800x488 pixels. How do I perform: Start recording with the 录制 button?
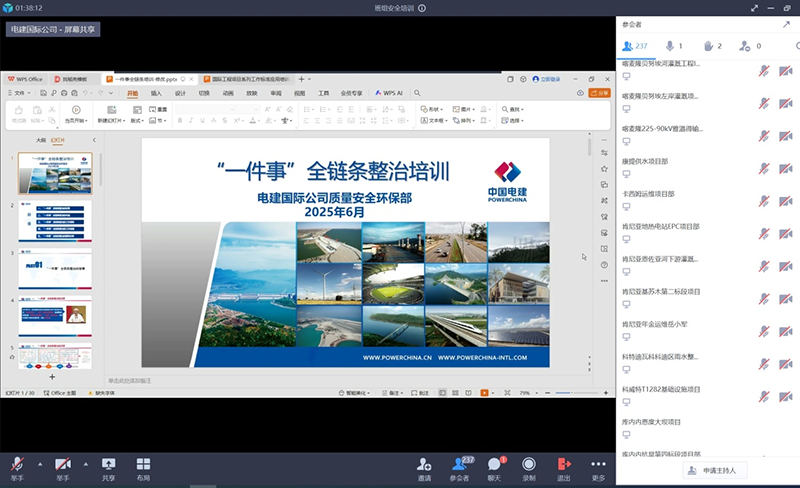point(529,465)
